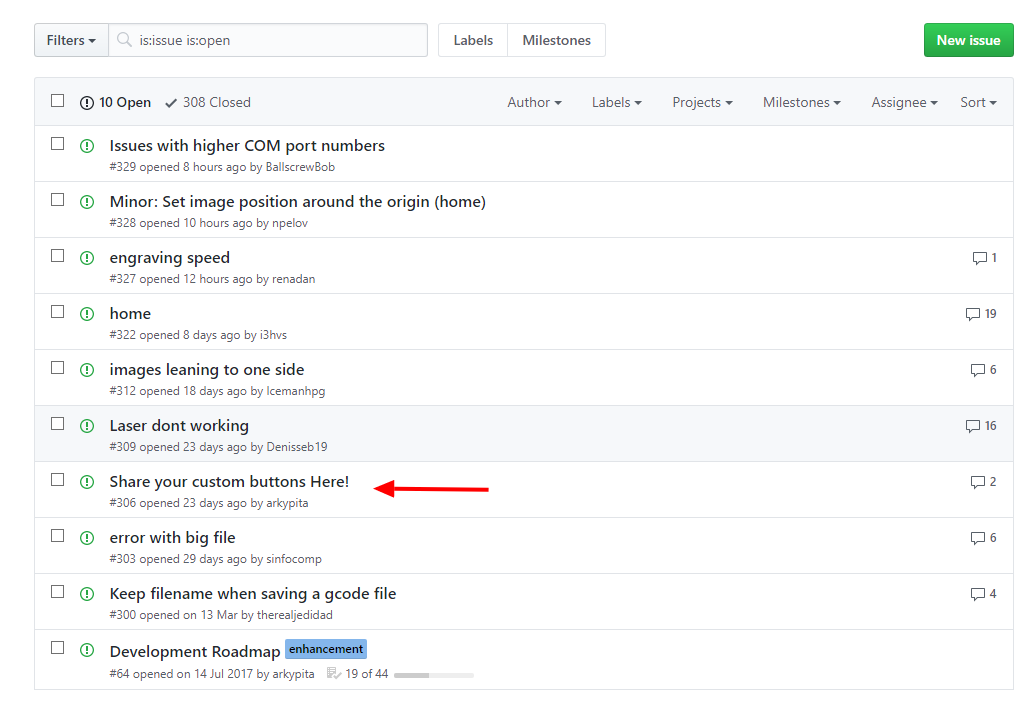Focus the issue search field with 'is:issue is:open'
Viewport: 1029px width, 706px height.
(280, 41)
